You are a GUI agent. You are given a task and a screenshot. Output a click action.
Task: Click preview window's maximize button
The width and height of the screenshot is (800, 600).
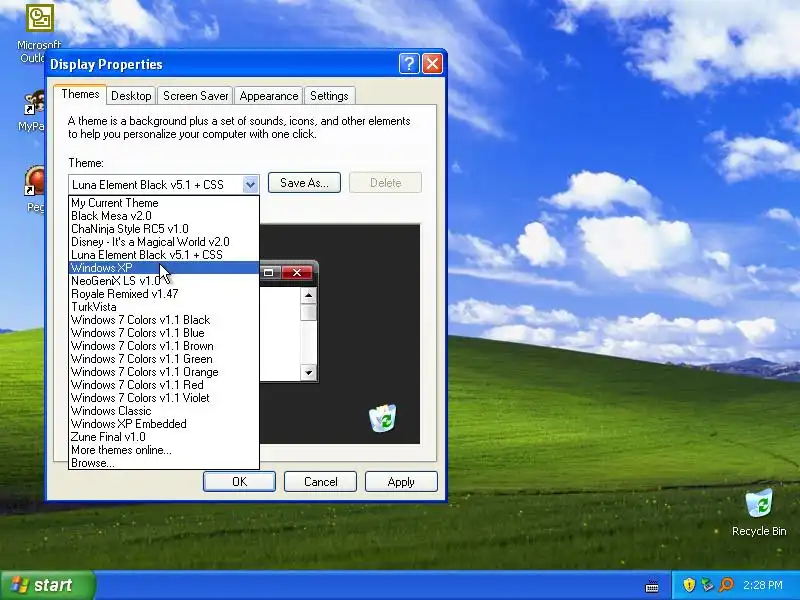point(269,272)
